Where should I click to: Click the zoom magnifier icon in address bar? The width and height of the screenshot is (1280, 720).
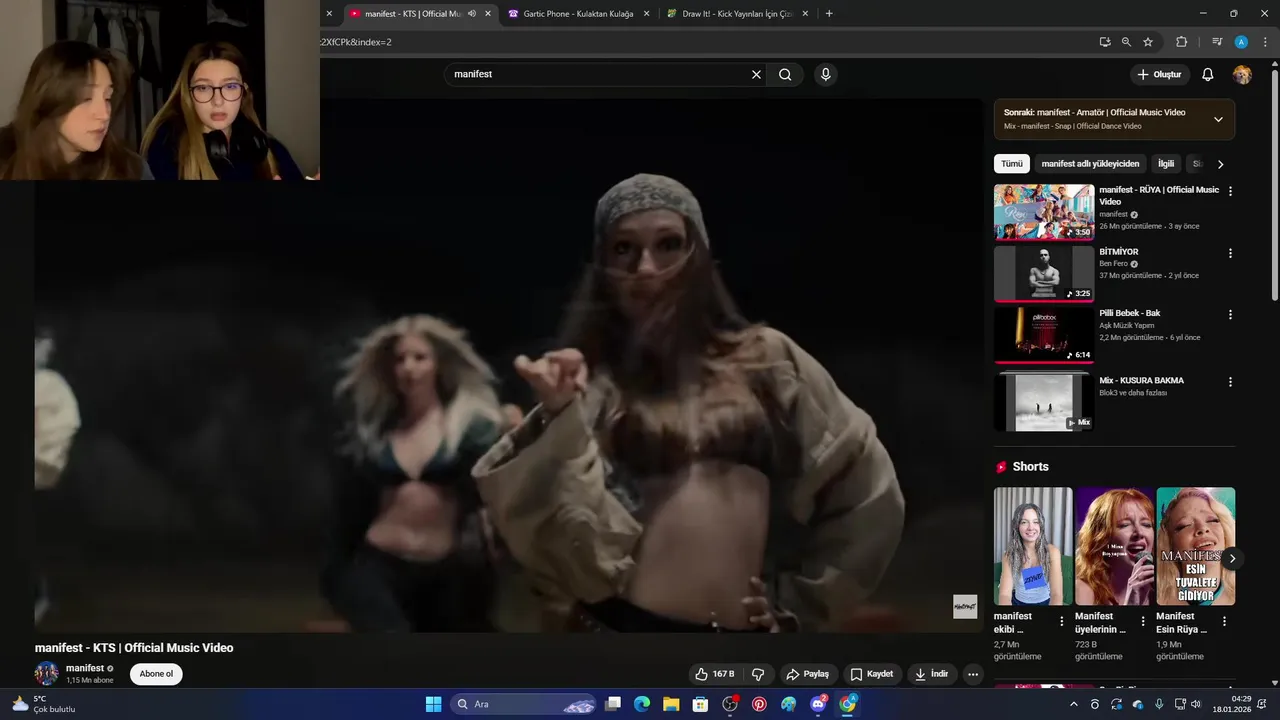[1126, 42]
